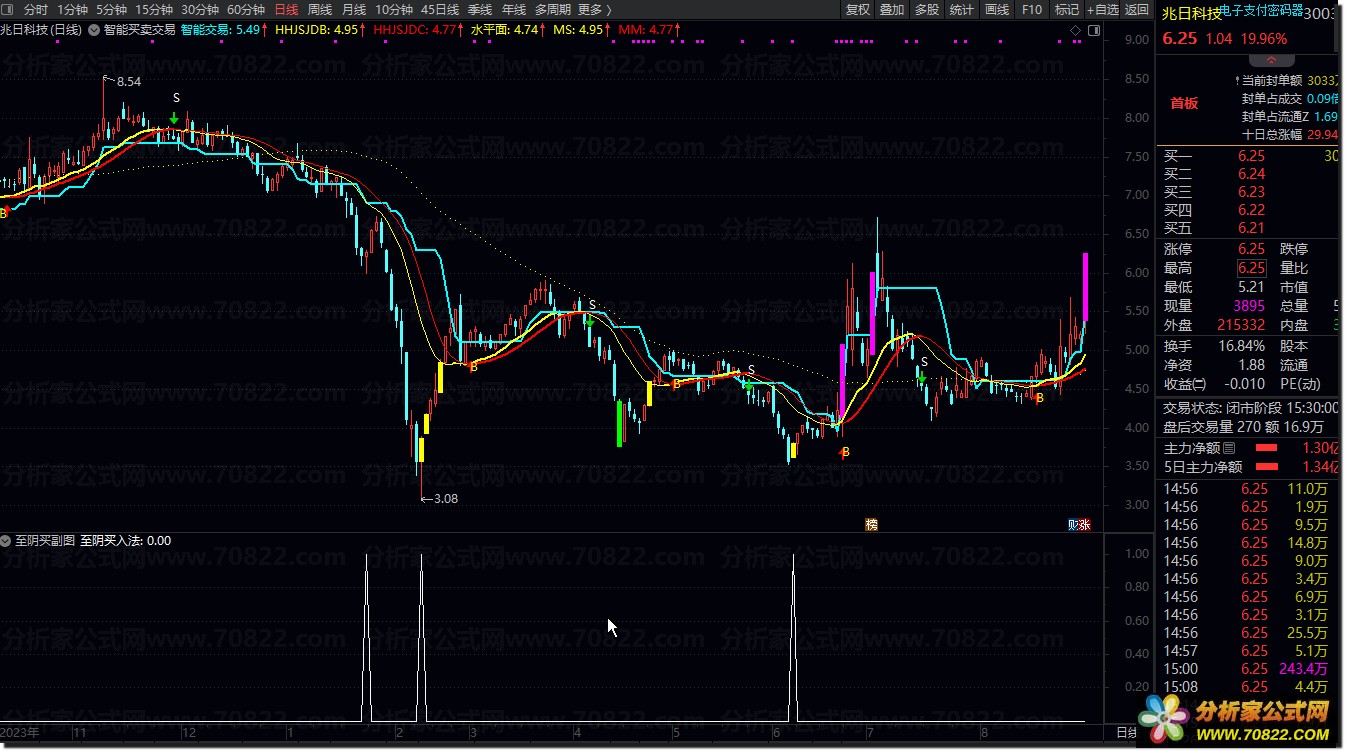Switch to the 季线 quarterly chart

coord(480,9)
